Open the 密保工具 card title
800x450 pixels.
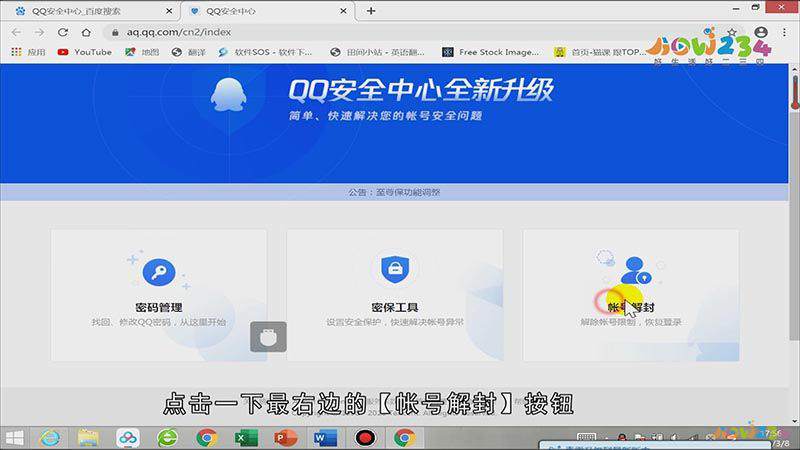pos(395,307)
